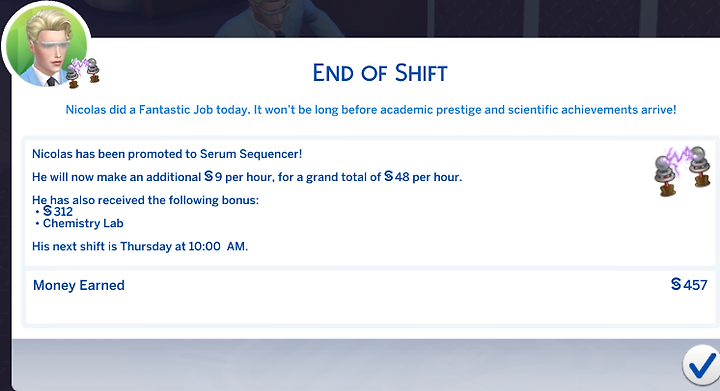
Task: Click the Simoleon symbol next to 457
Action: click(676, 284)
